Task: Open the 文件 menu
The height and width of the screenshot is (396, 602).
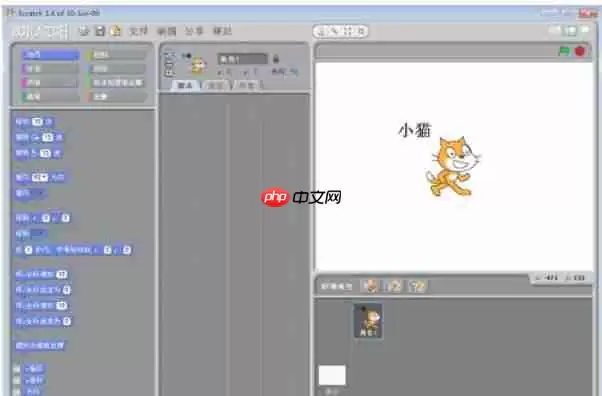Action: coord(138,31)
